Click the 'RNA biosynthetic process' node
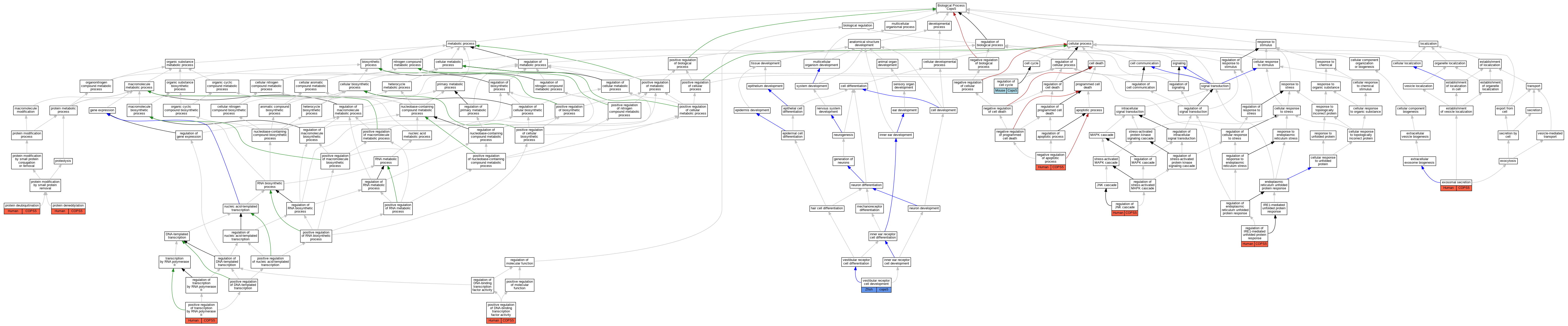 270,185
